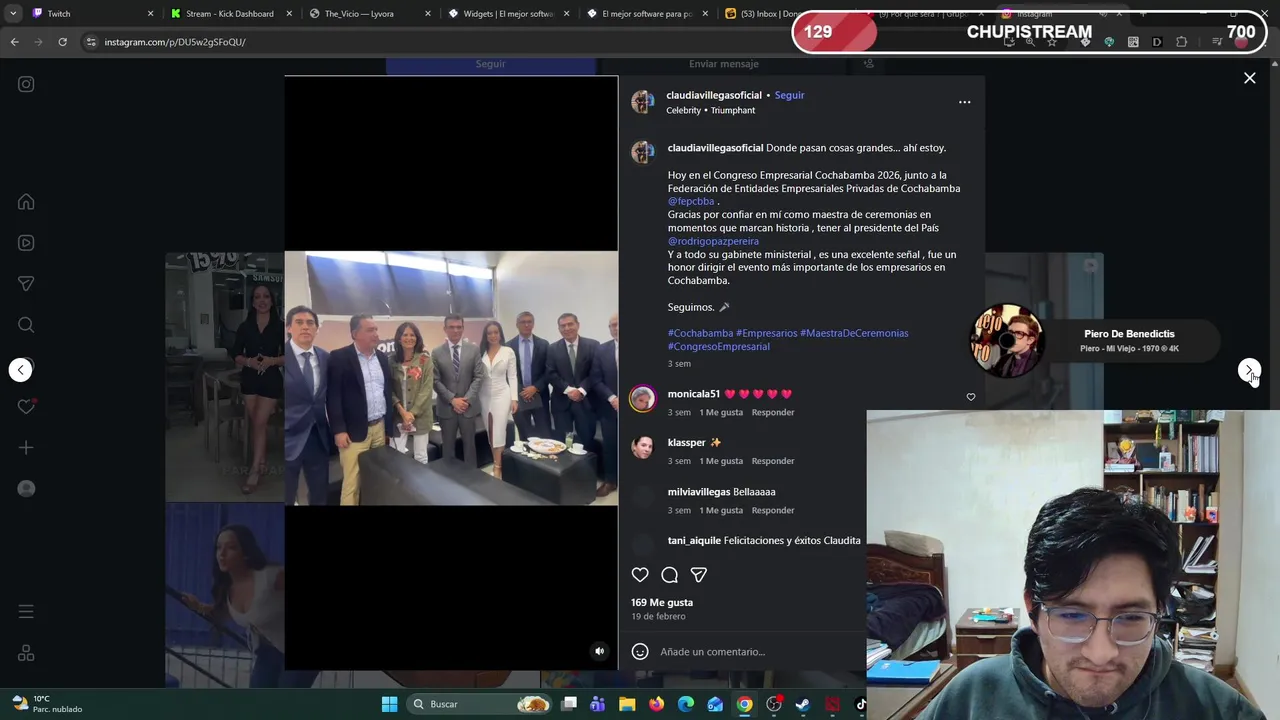Follow the account via Seguir link
This screenshot has height=720, width=1280.
point(789,95)
